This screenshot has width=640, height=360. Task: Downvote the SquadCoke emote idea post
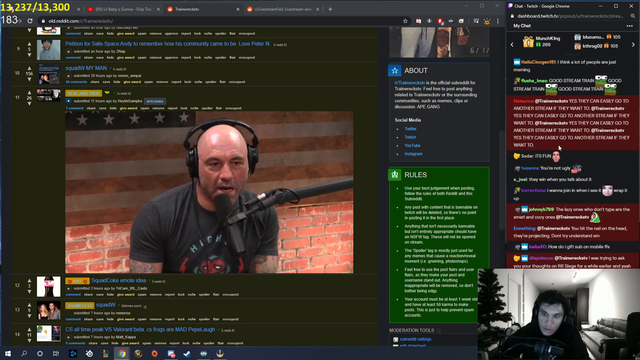[x=29, y=291]
